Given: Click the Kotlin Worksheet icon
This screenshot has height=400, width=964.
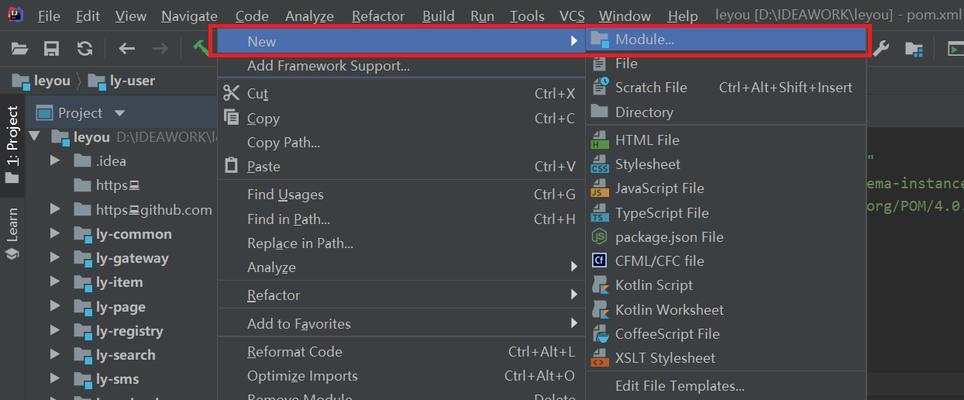Looking at the screenshot, I should [x=599, y=310].
